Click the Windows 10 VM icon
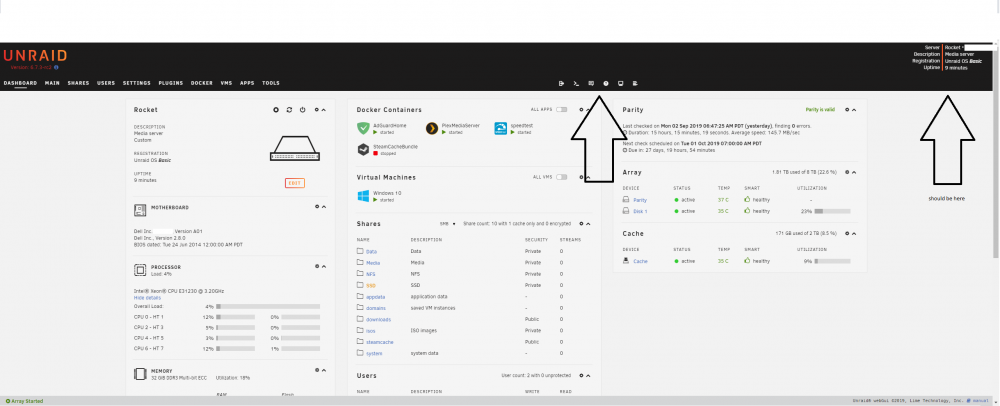Screen dimensions: 1000x406 click(x=364, y=196)
